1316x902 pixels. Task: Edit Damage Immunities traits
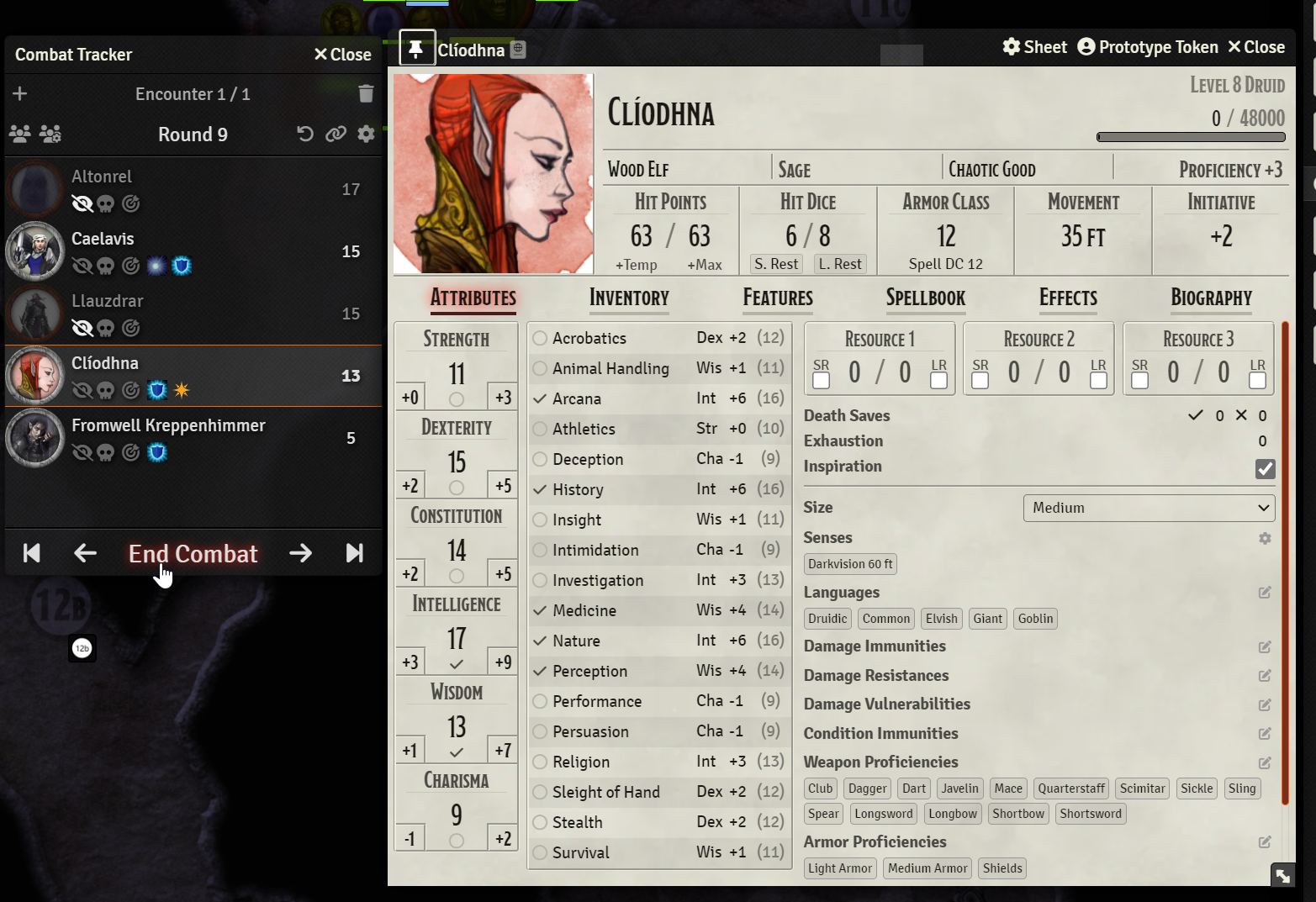click(x=1265, y=646)
